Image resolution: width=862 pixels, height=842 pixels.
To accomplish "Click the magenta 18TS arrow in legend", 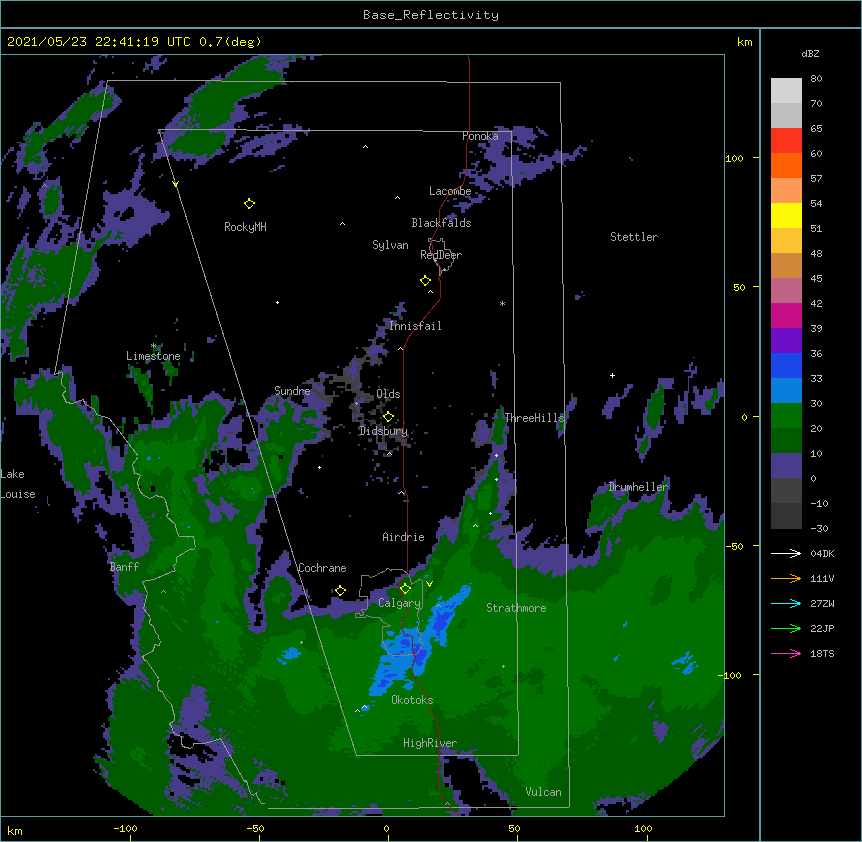I will point(786,653).
